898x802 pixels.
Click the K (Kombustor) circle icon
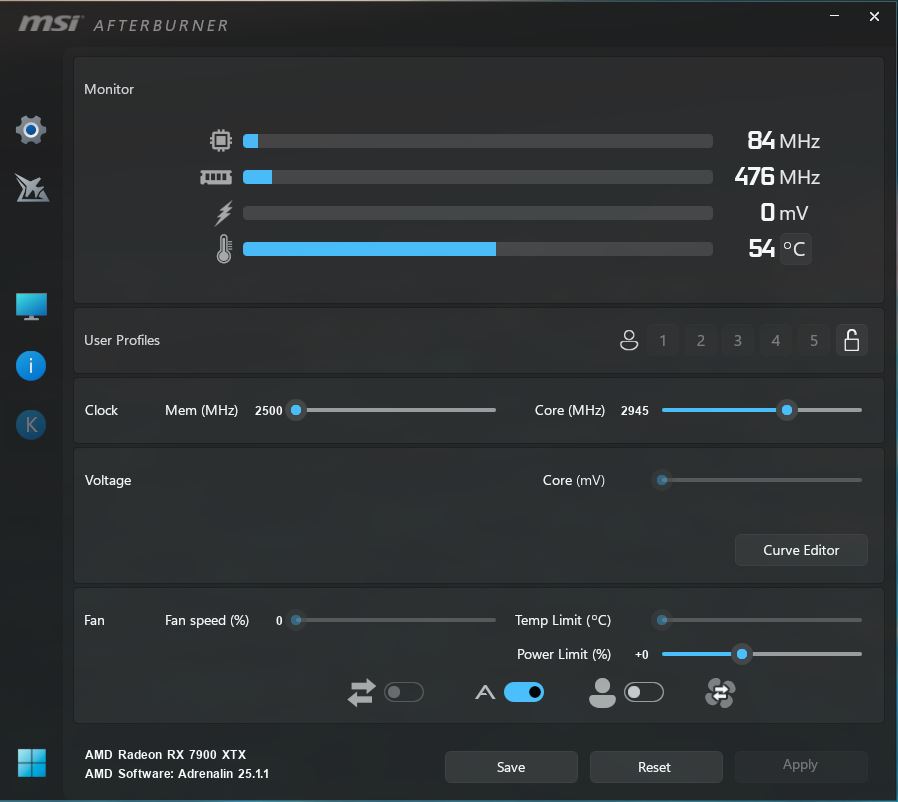31,424
